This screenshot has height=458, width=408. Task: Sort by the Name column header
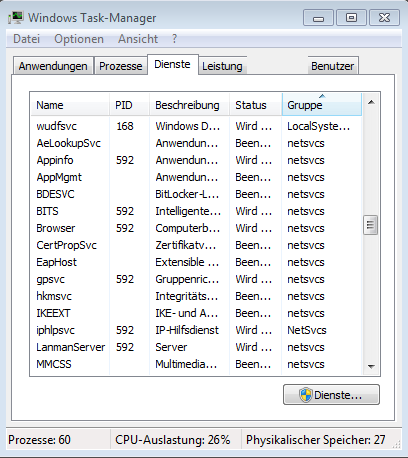click(x=70, y=105)
